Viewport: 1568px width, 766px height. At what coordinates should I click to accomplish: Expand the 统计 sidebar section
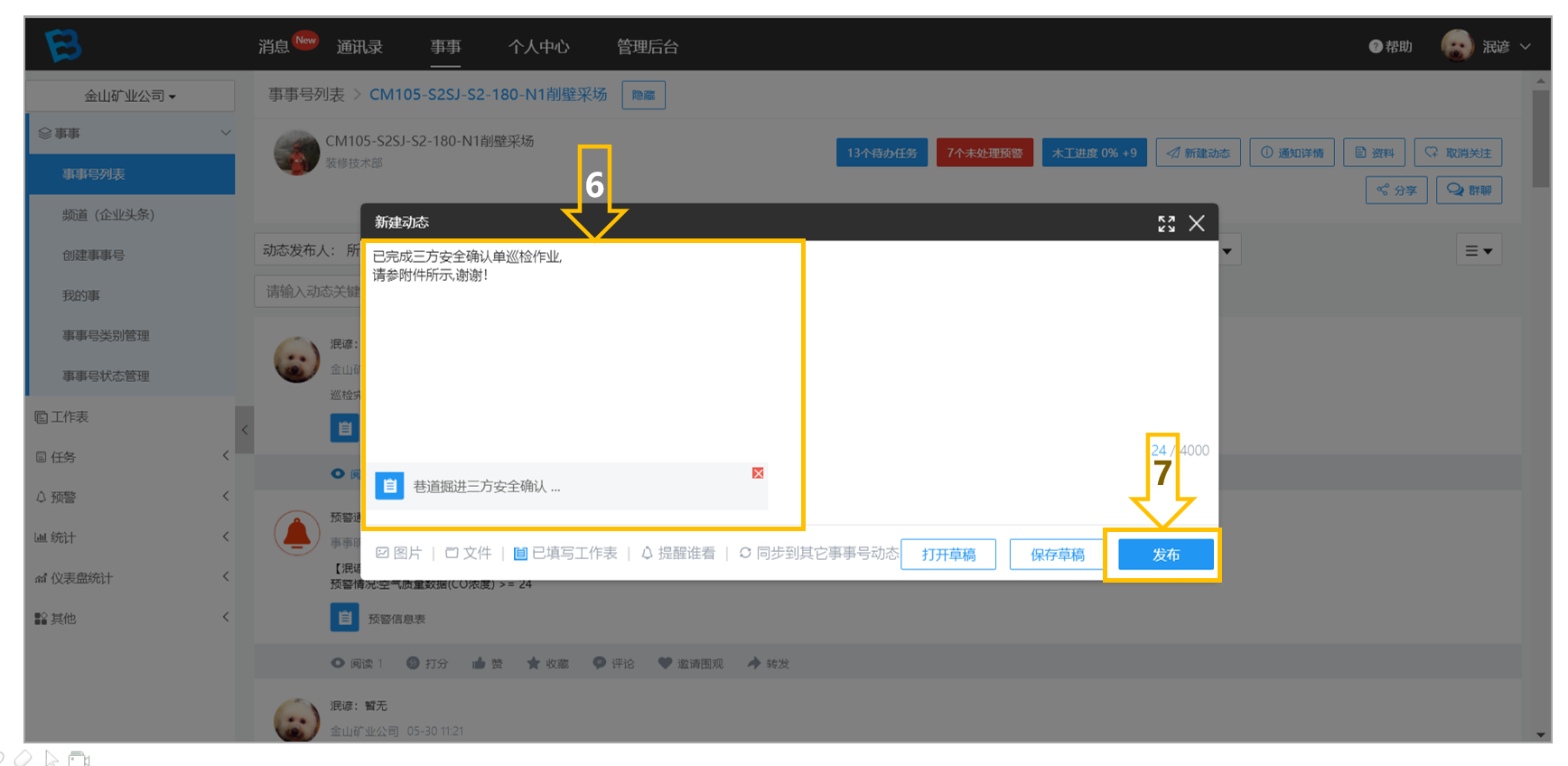click(226, 537)
